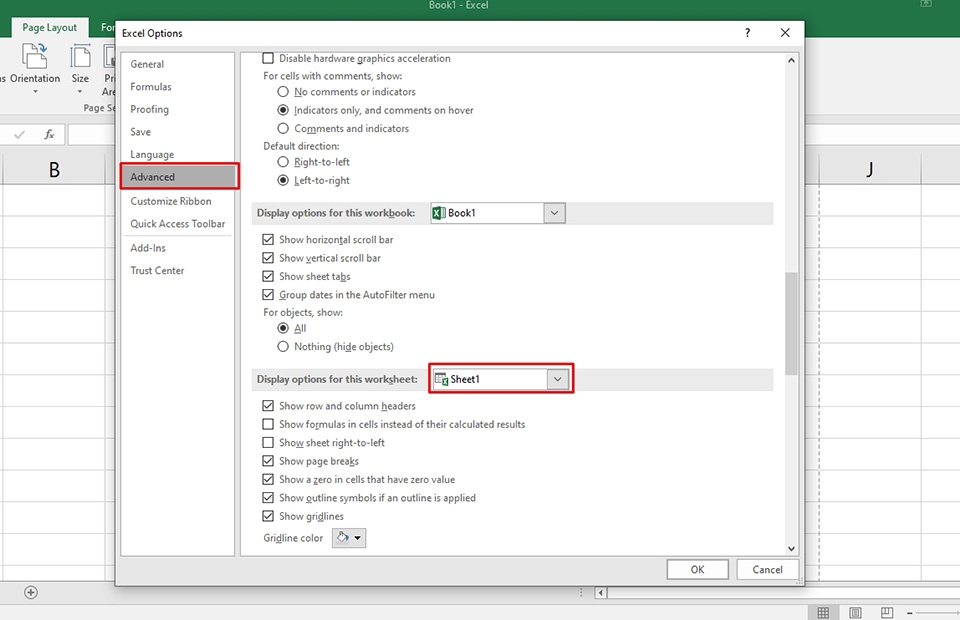Click the Page Layout ribbon tab
960x620 pixels.
(50, 28)
